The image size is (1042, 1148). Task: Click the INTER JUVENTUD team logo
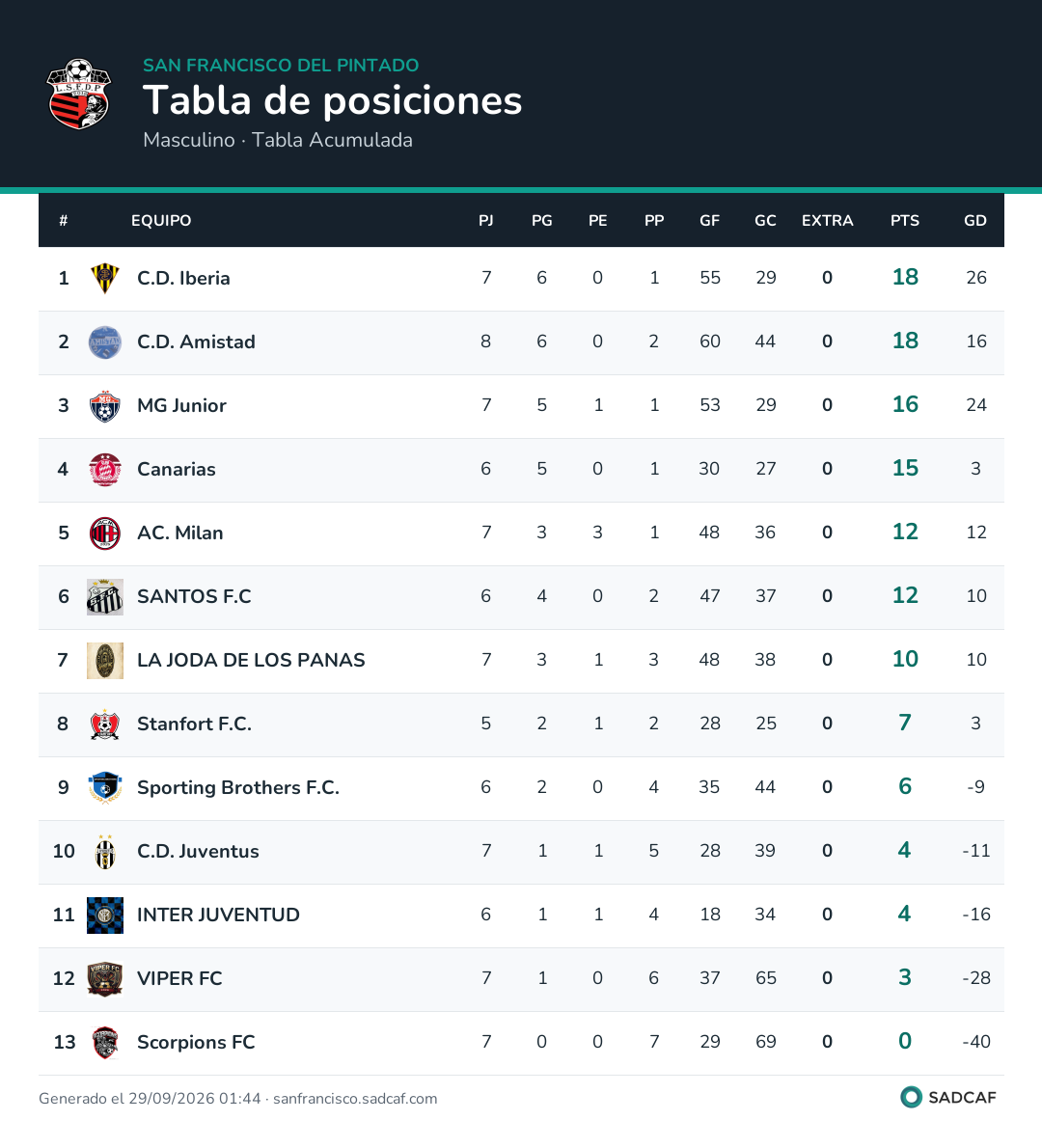[105, 916]
